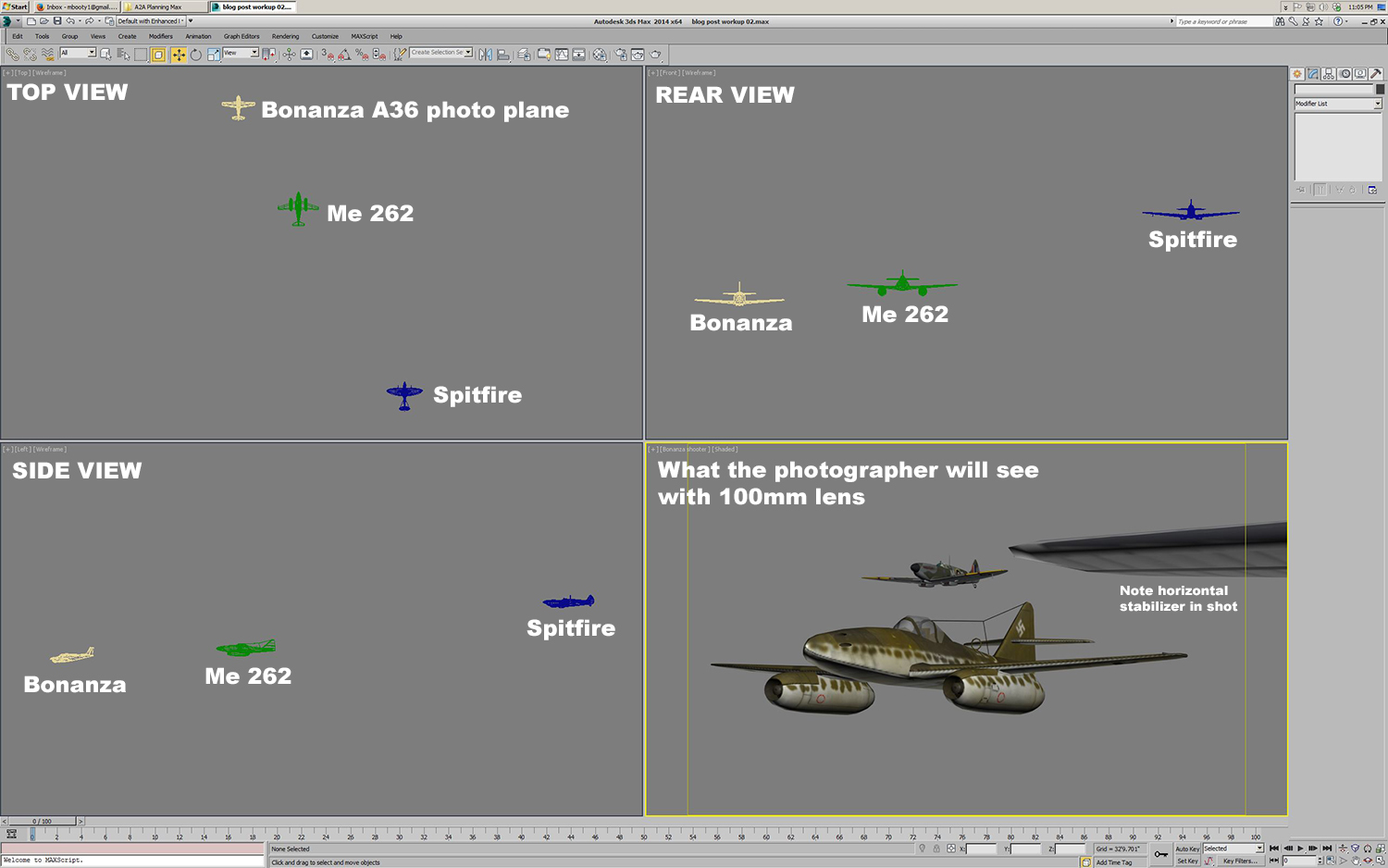This screenshot has height=868, width=1388.
Task: Activate the Select and Move tool
Action: click(x=180, y=56)
